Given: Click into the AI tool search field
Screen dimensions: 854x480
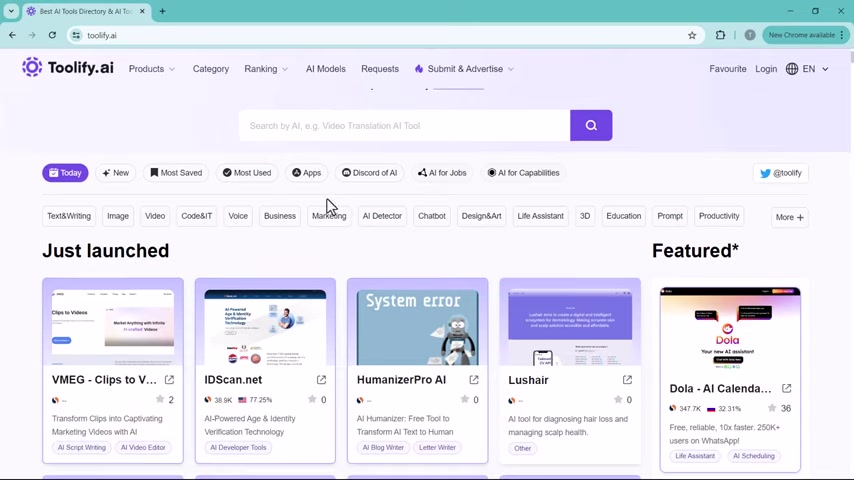Looking at the screenshot, I should pos(404,125).
